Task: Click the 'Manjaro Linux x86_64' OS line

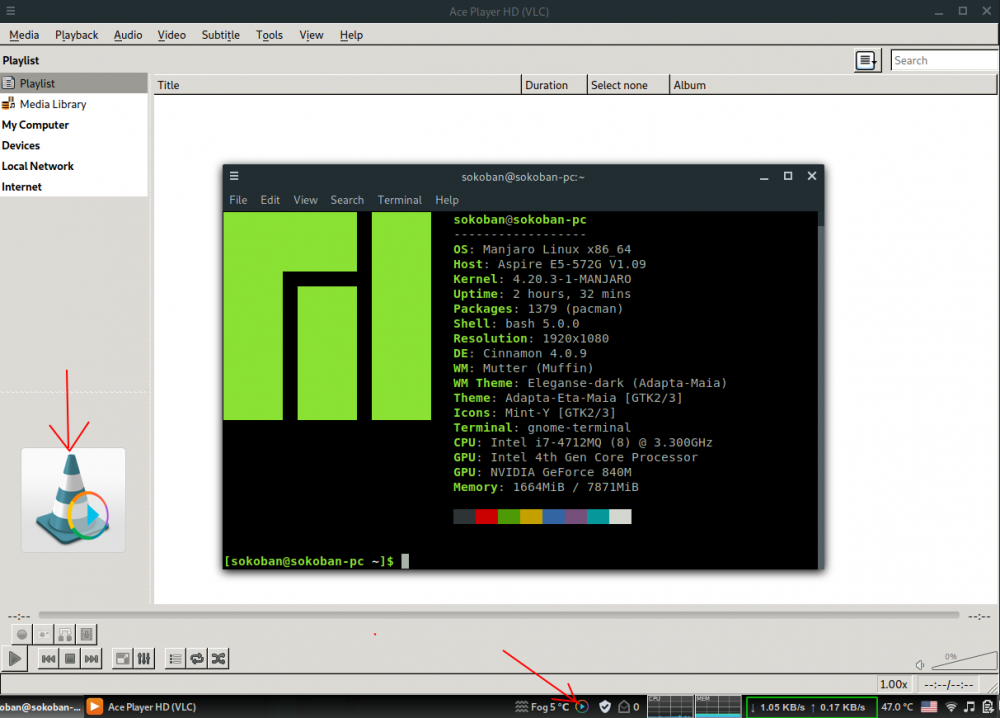Action: pyautogui.click(x=557, y=249)
